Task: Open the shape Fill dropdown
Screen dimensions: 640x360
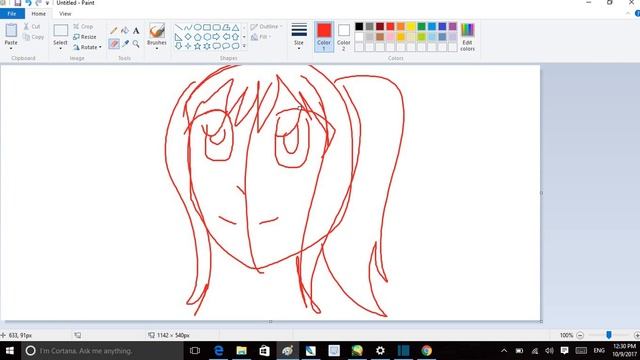Action: click(x=261, y=37)
